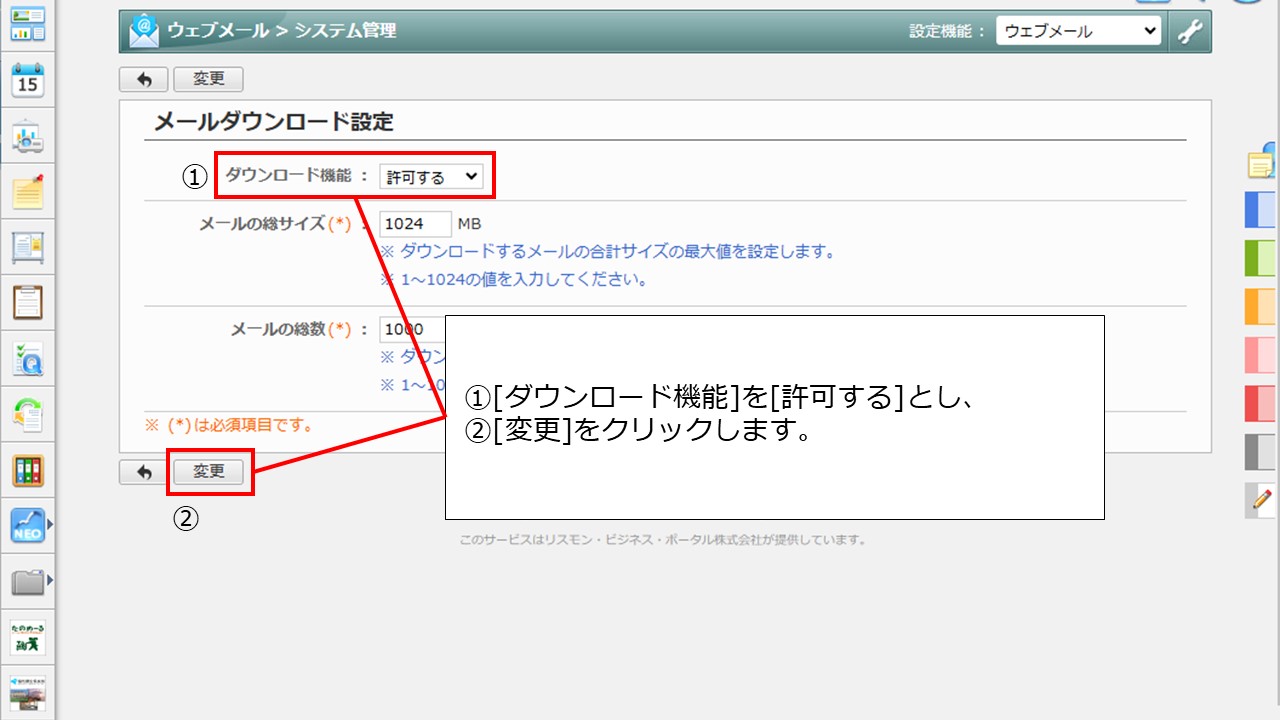Viewport: 1280px width, 720px height.
Task: Click the メールの総サイズ input field
Action: [x=415, y=224]
